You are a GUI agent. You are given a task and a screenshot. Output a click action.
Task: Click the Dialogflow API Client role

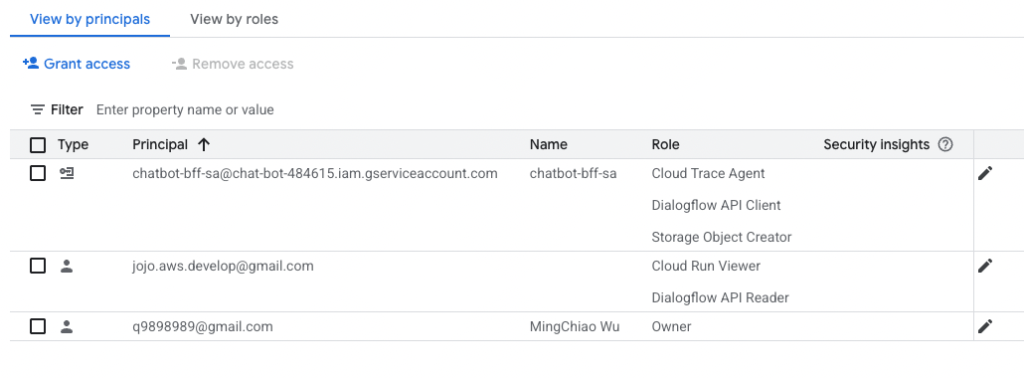(x=716, y=205)
